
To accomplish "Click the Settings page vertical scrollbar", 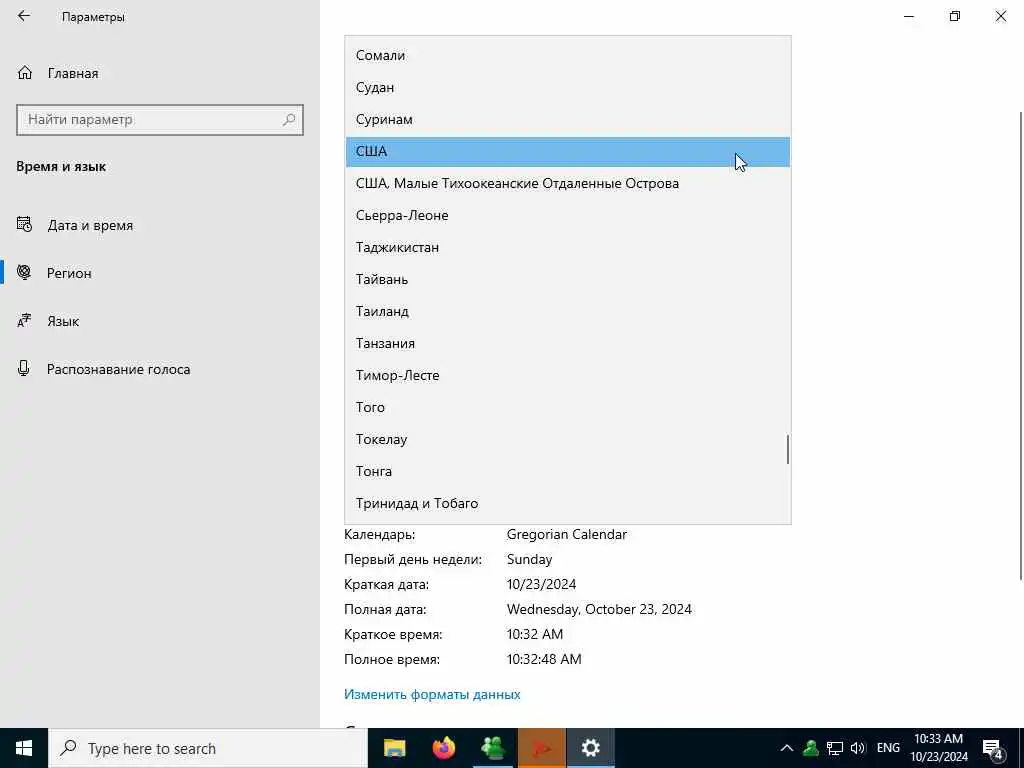I will pyautogui.click(x=1021, y=345).
